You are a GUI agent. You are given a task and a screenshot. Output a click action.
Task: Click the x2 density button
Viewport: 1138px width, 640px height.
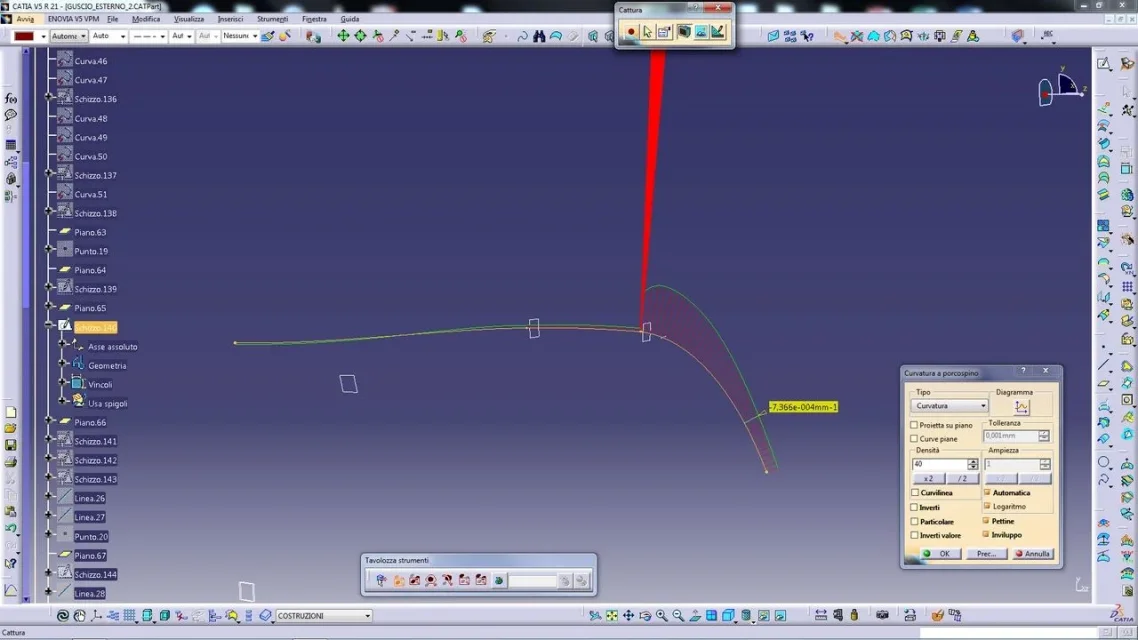[928, 479]
